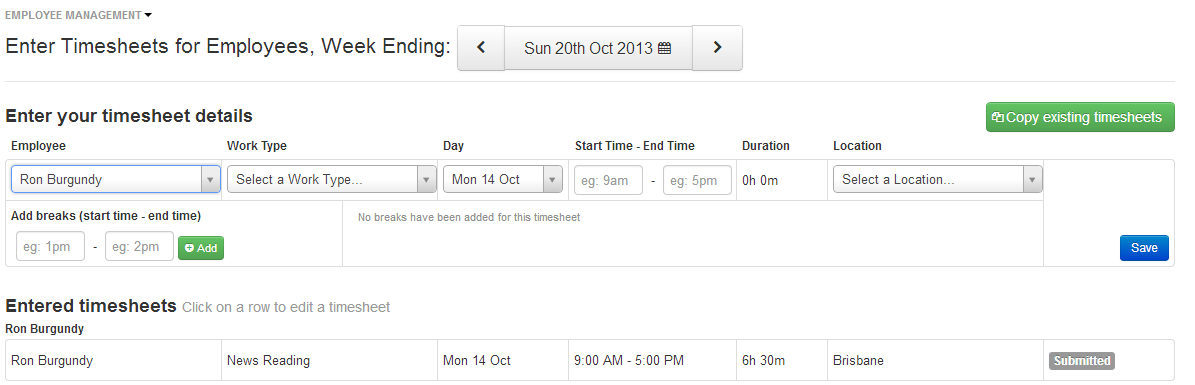This screenshot has height=385, width=1195.
Task: Open the Select a Location dropdown
Action: point(937,180)
